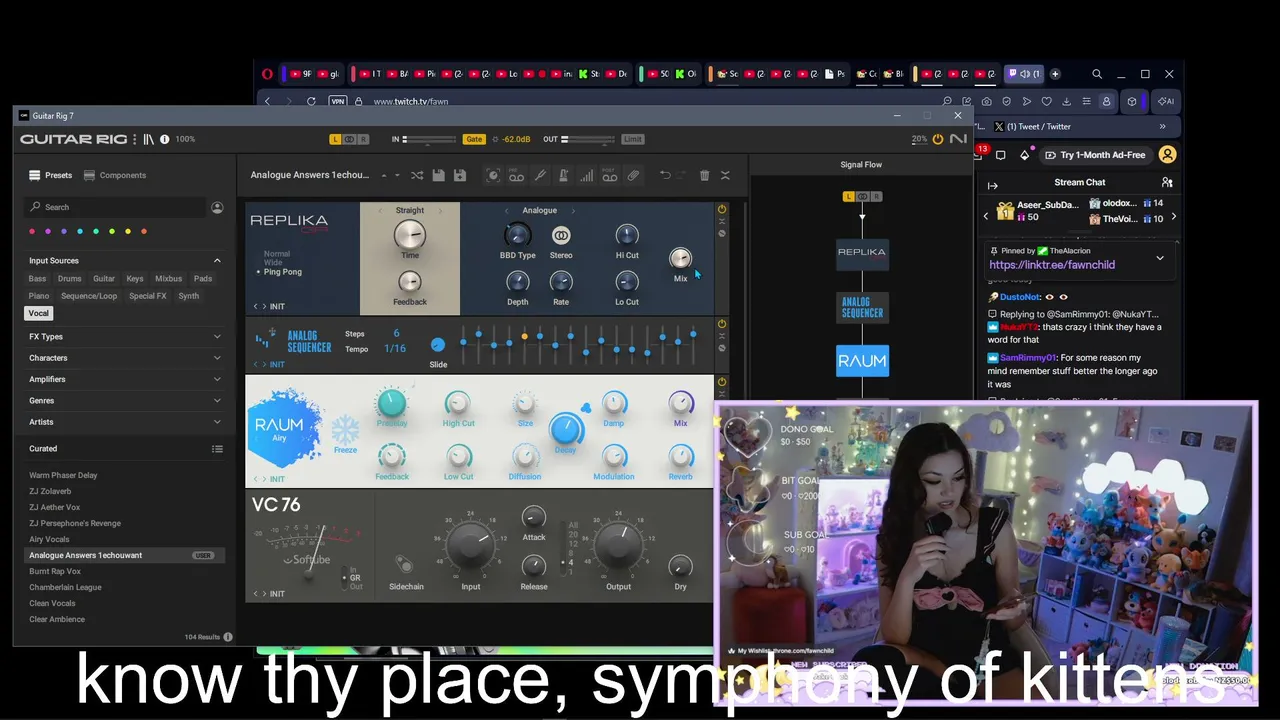Collapse all rack components

[725, 175]
